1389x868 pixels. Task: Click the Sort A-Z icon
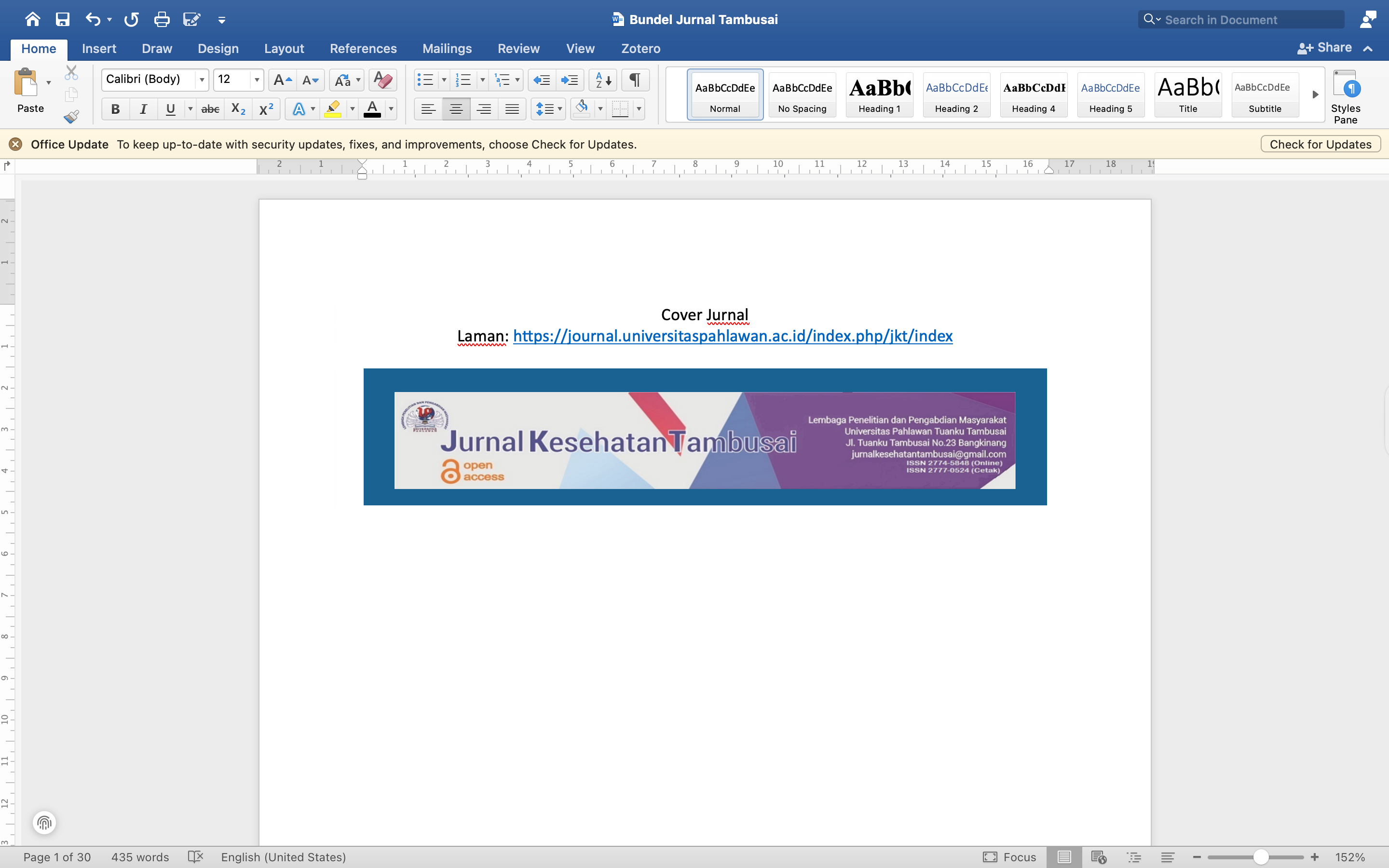[603, 80]
